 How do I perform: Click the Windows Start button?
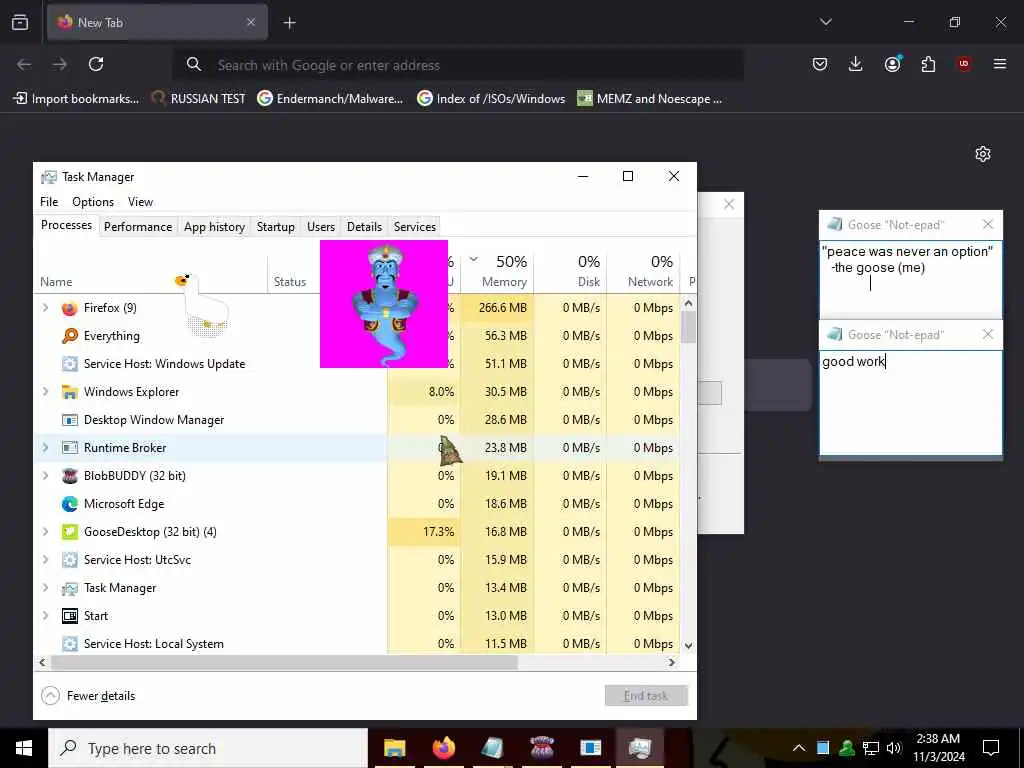24,748
